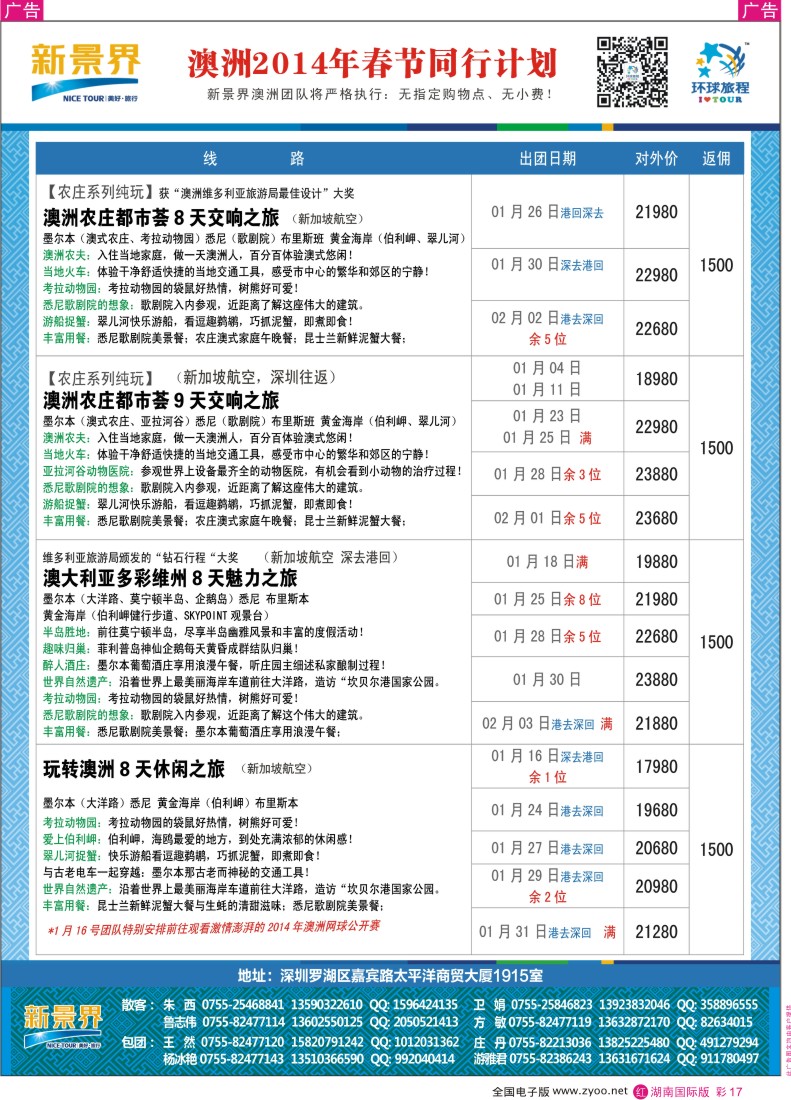Screen dimensions: 791x1100
Task: Click the date 01月31日港去深回满
Action: [547, 932]
